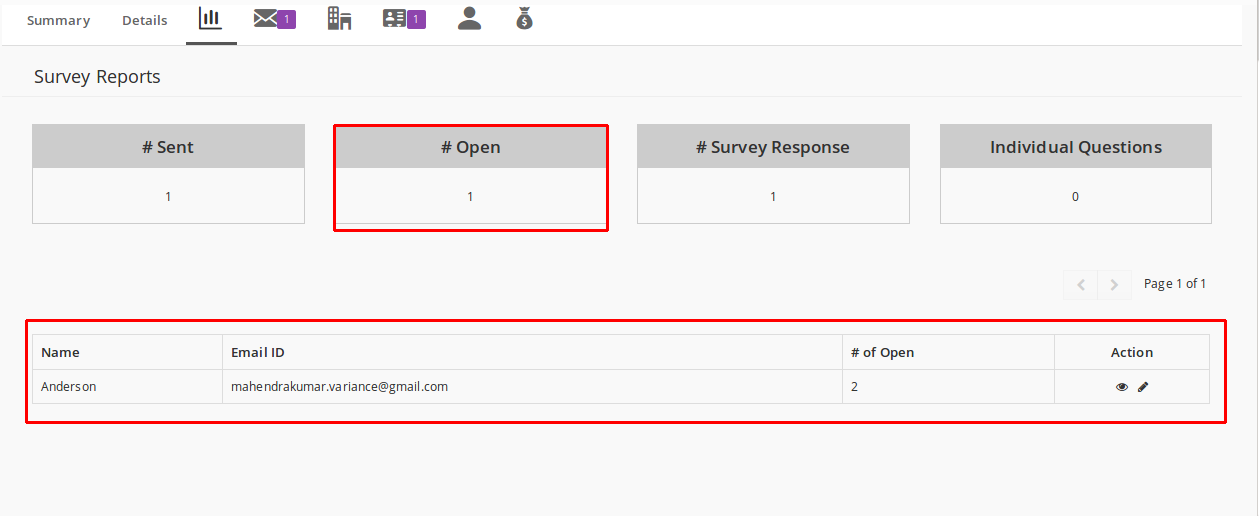Open the building accounts tab icon
1259x516 pixels.
[340, 18]
